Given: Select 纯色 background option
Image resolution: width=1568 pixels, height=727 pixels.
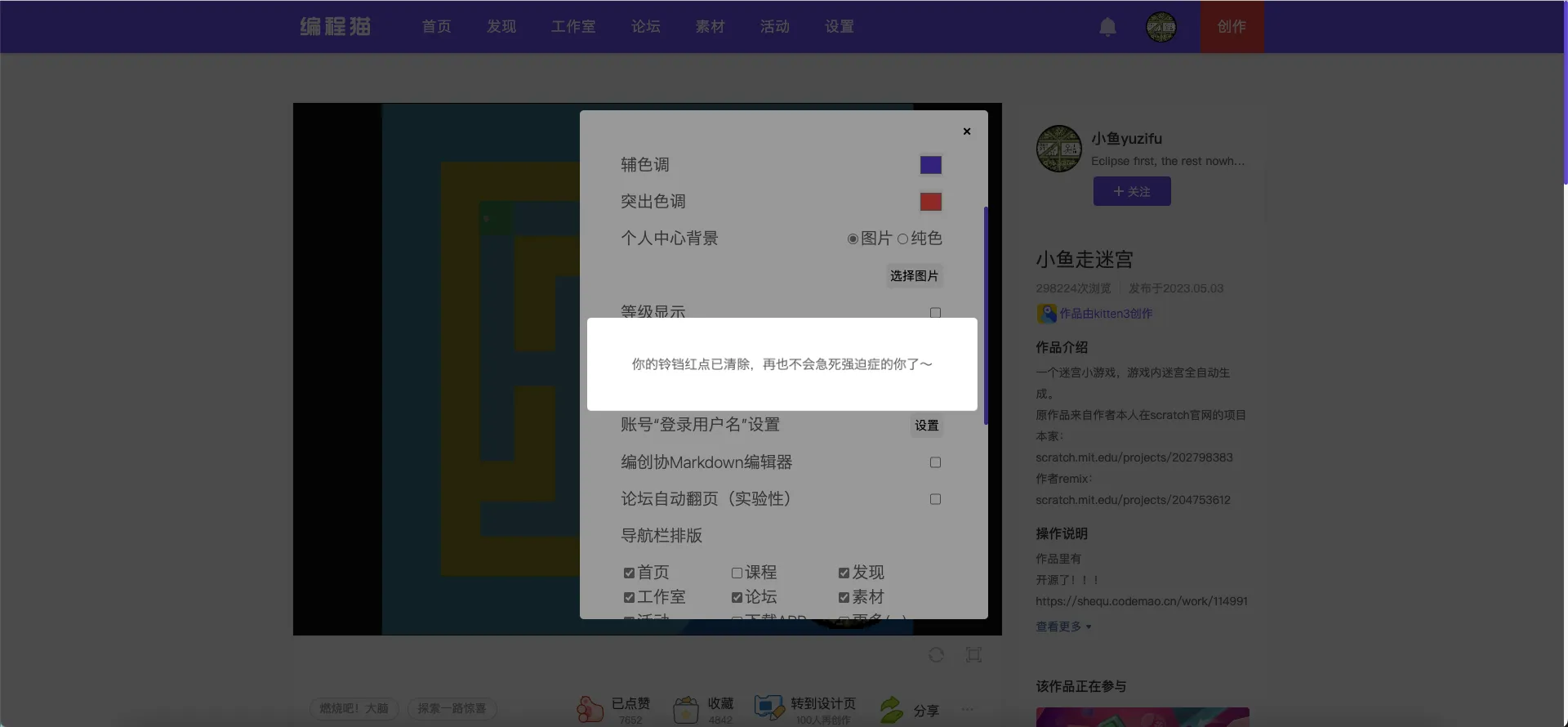Looking at the screenshot, I should pyautogui.click(x=902, y=239).
